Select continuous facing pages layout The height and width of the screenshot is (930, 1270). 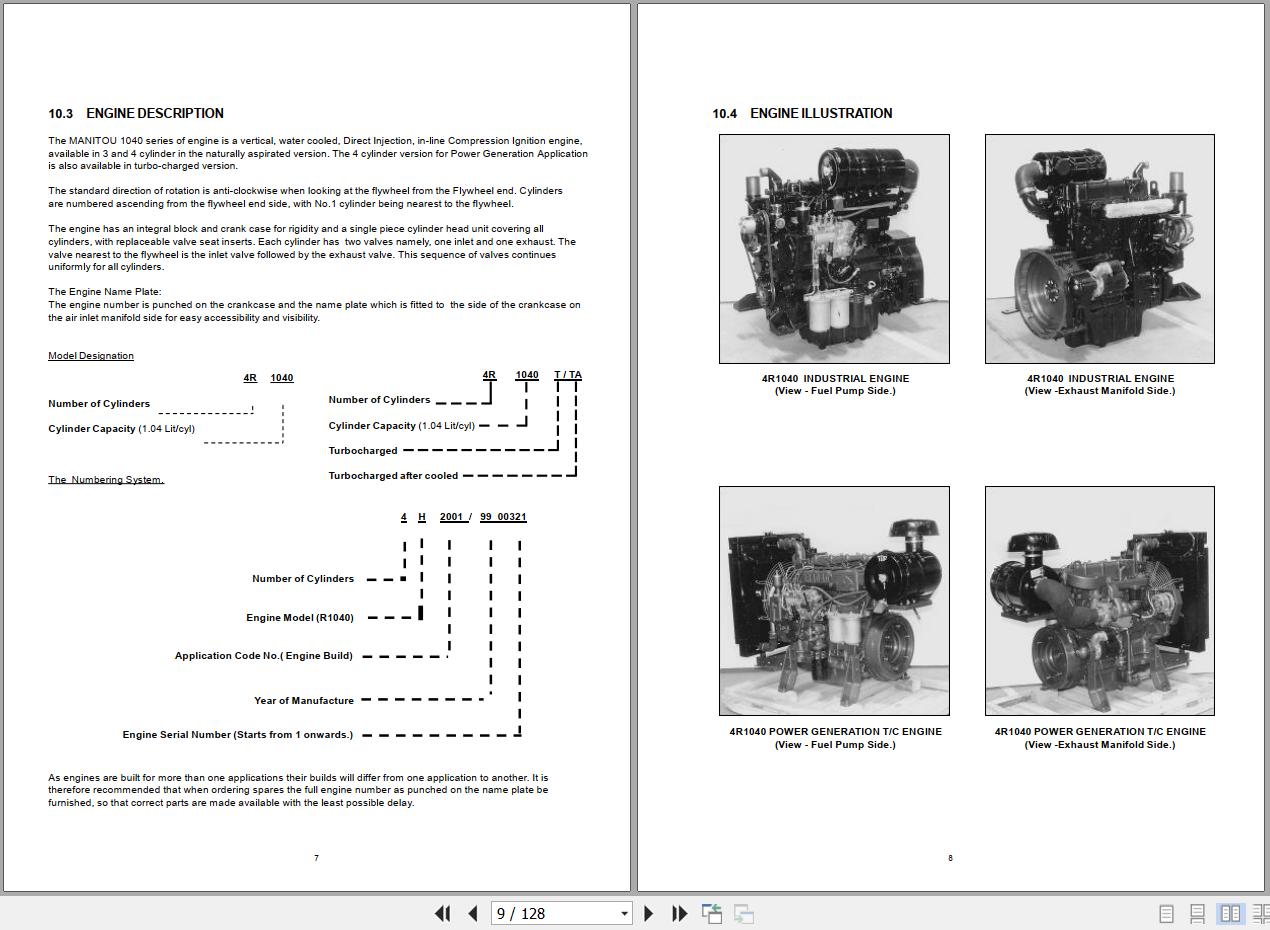coord(1260,913)
